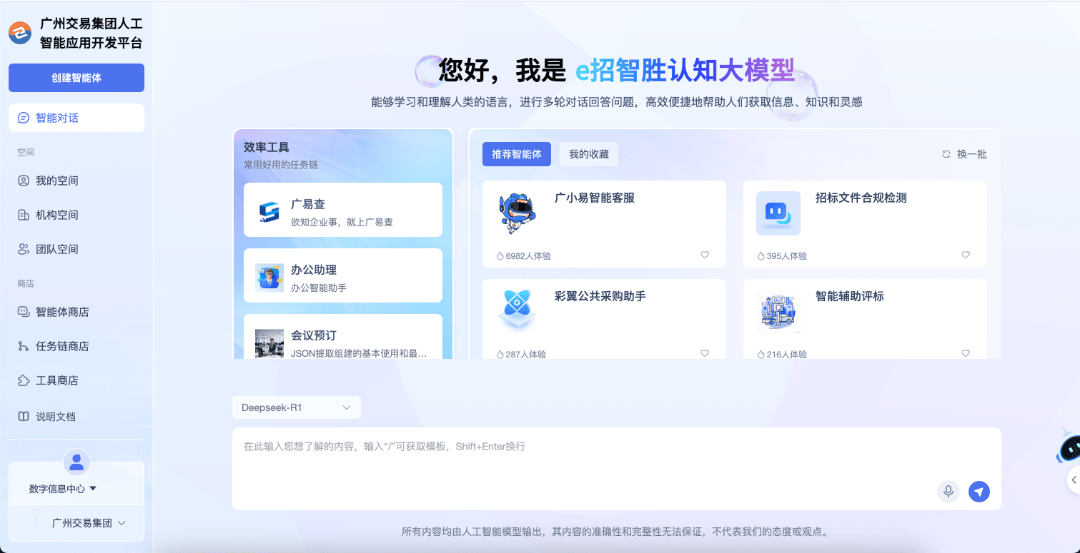1080x553 pixels.
Task: Click the 招标文件合规检测 agent icon
Action: [777, 213]
